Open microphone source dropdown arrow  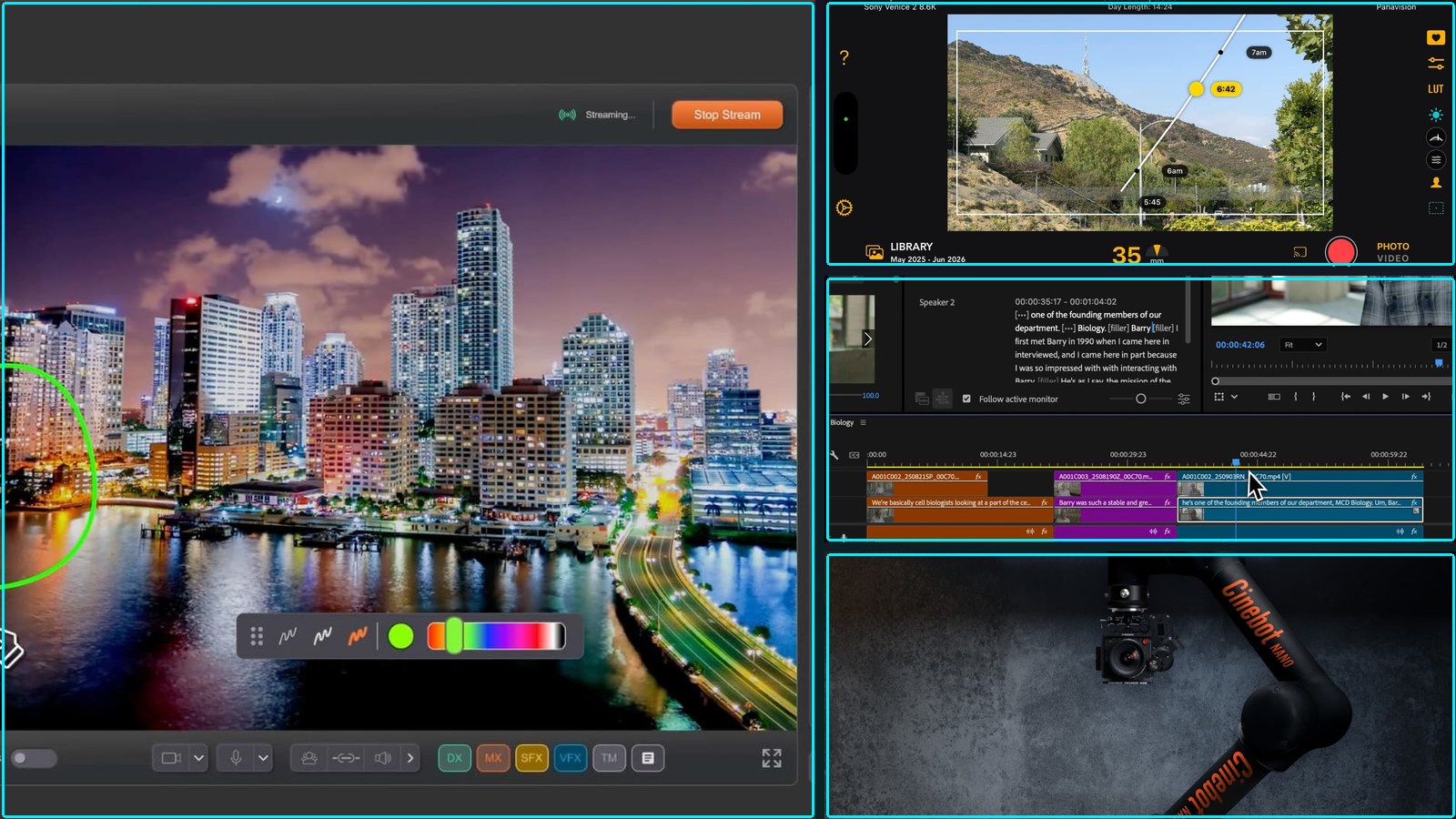tap(263, 758)
